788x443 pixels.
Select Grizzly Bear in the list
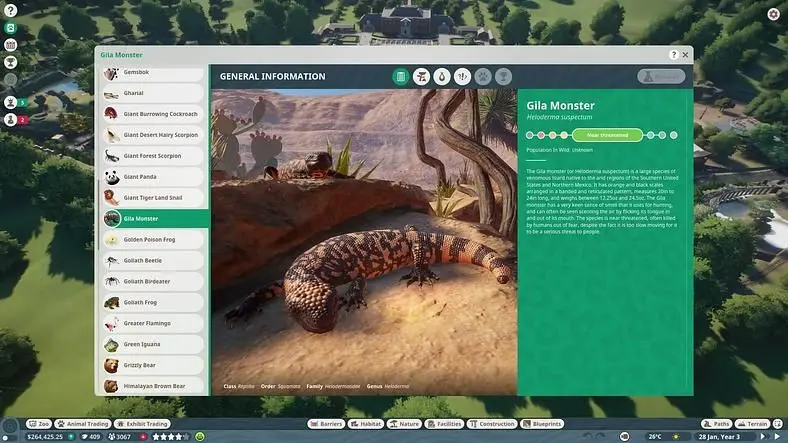tap(153, 366)
